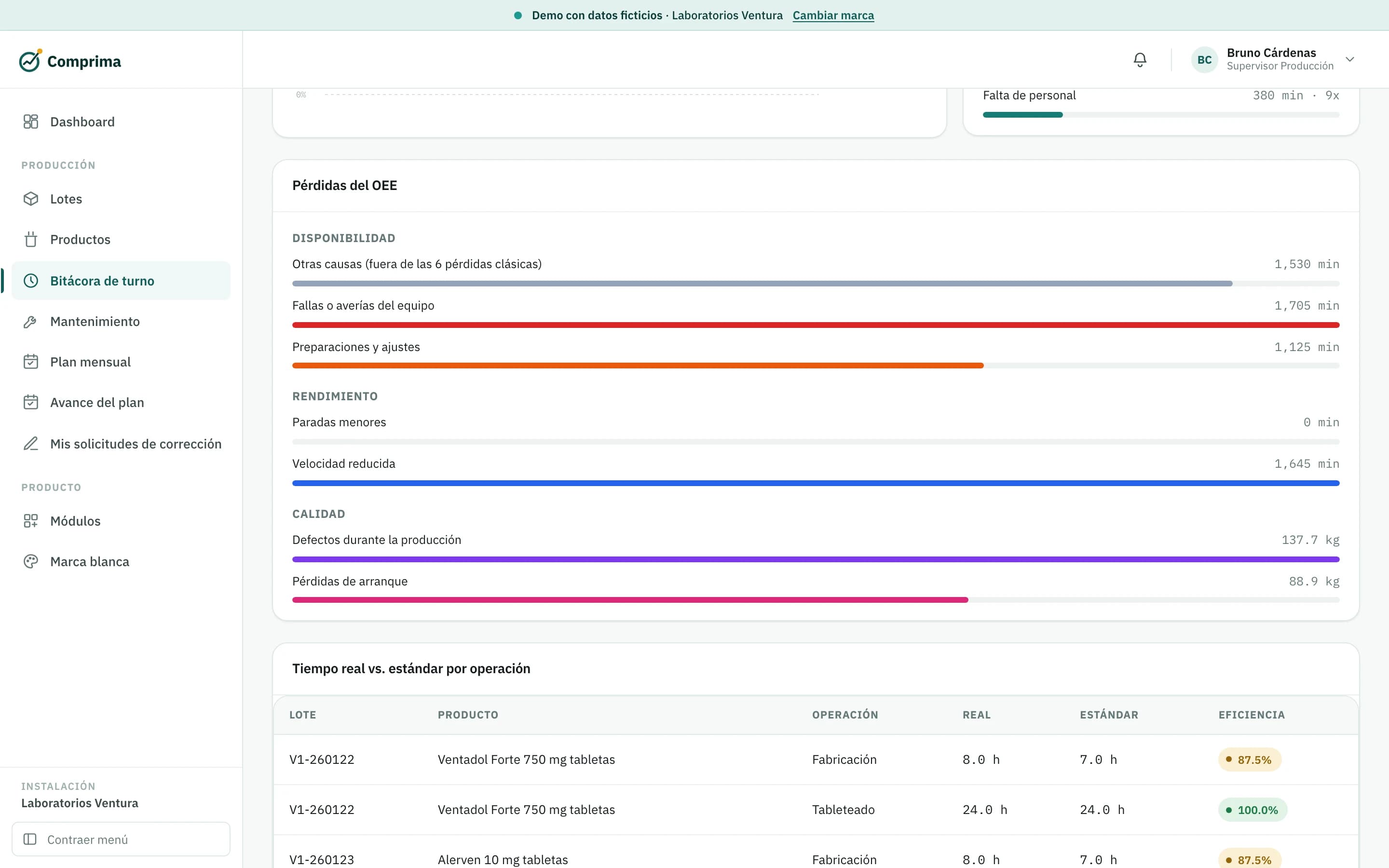
Task: Click the purple Defectos durante la producción bar
Action: click(x=816, y=559)
